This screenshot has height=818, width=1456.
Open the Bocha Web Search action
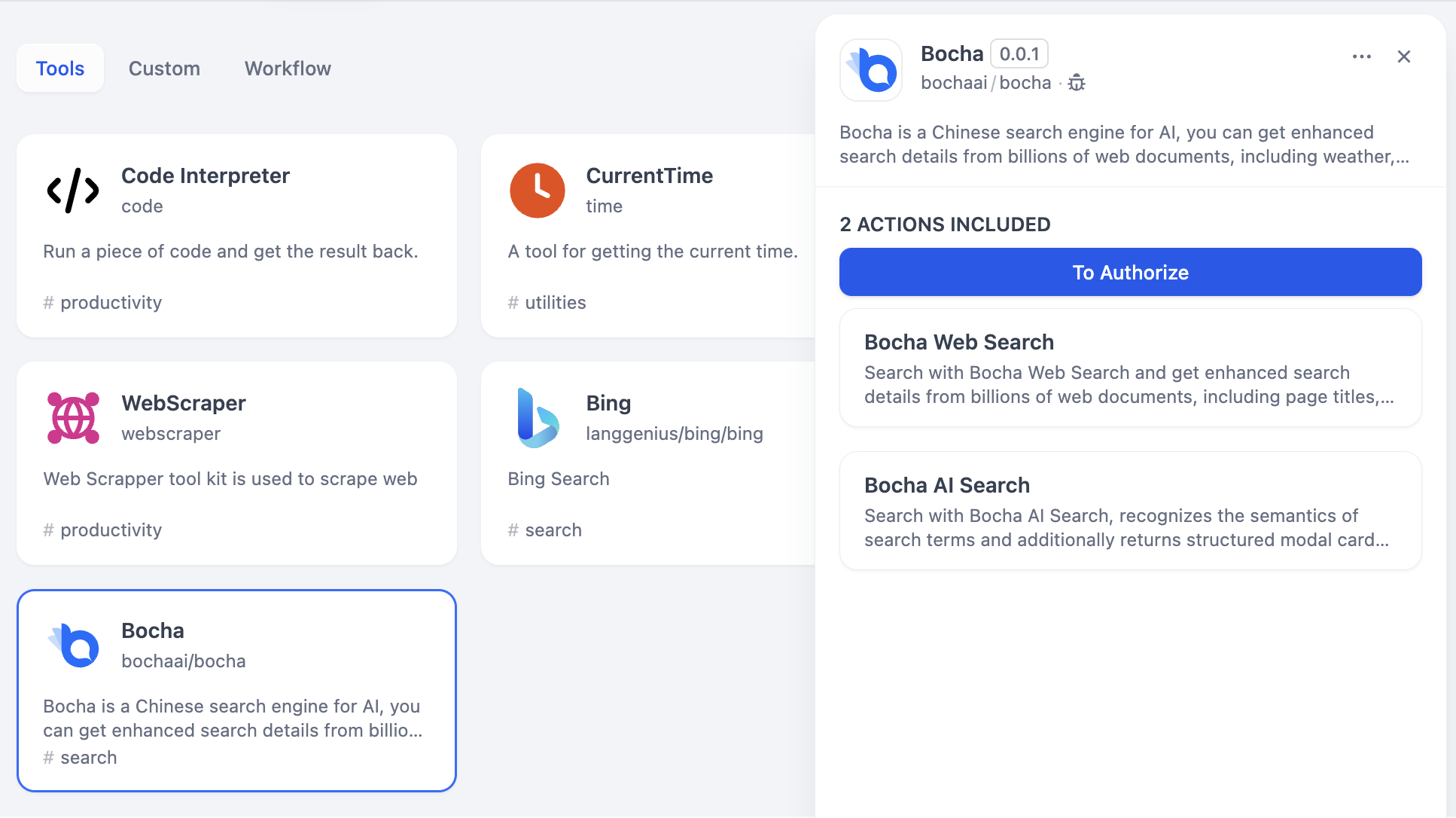coord(1130,368)
